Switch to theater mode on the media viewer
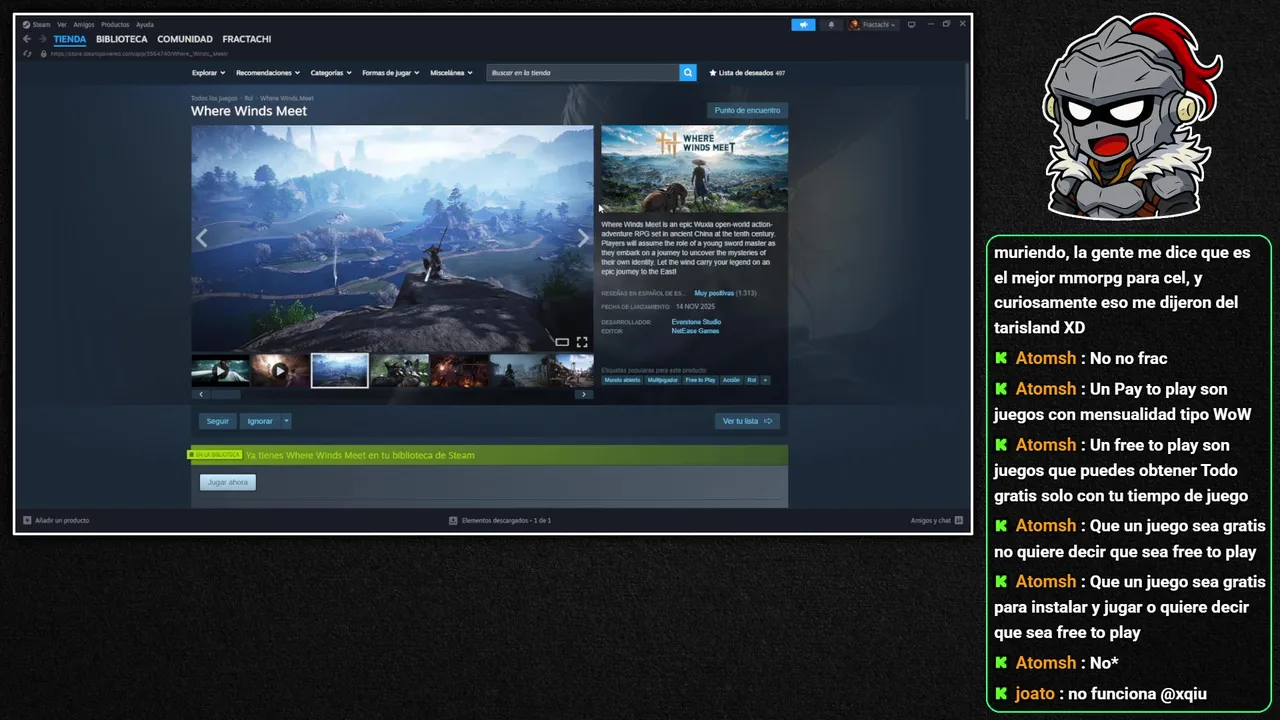 coord(562,342)
